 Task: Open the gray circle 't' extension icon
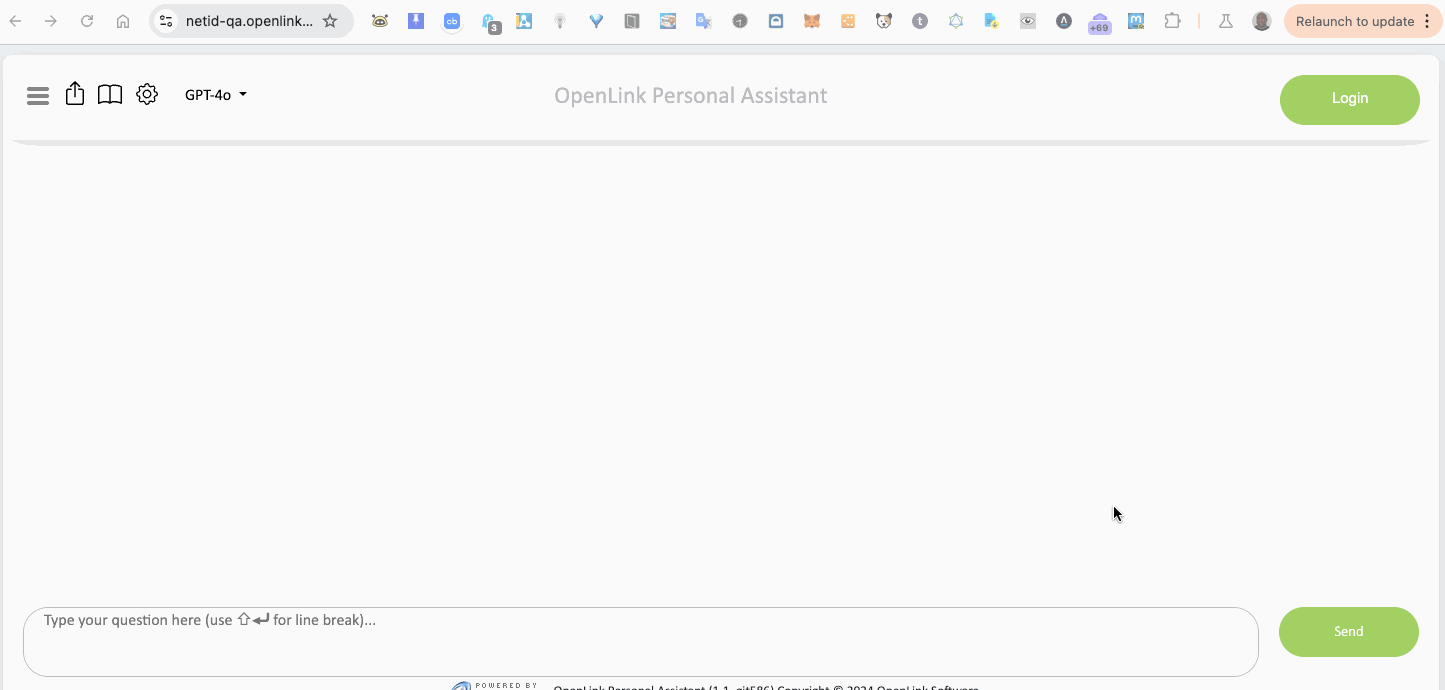[920, 21]
